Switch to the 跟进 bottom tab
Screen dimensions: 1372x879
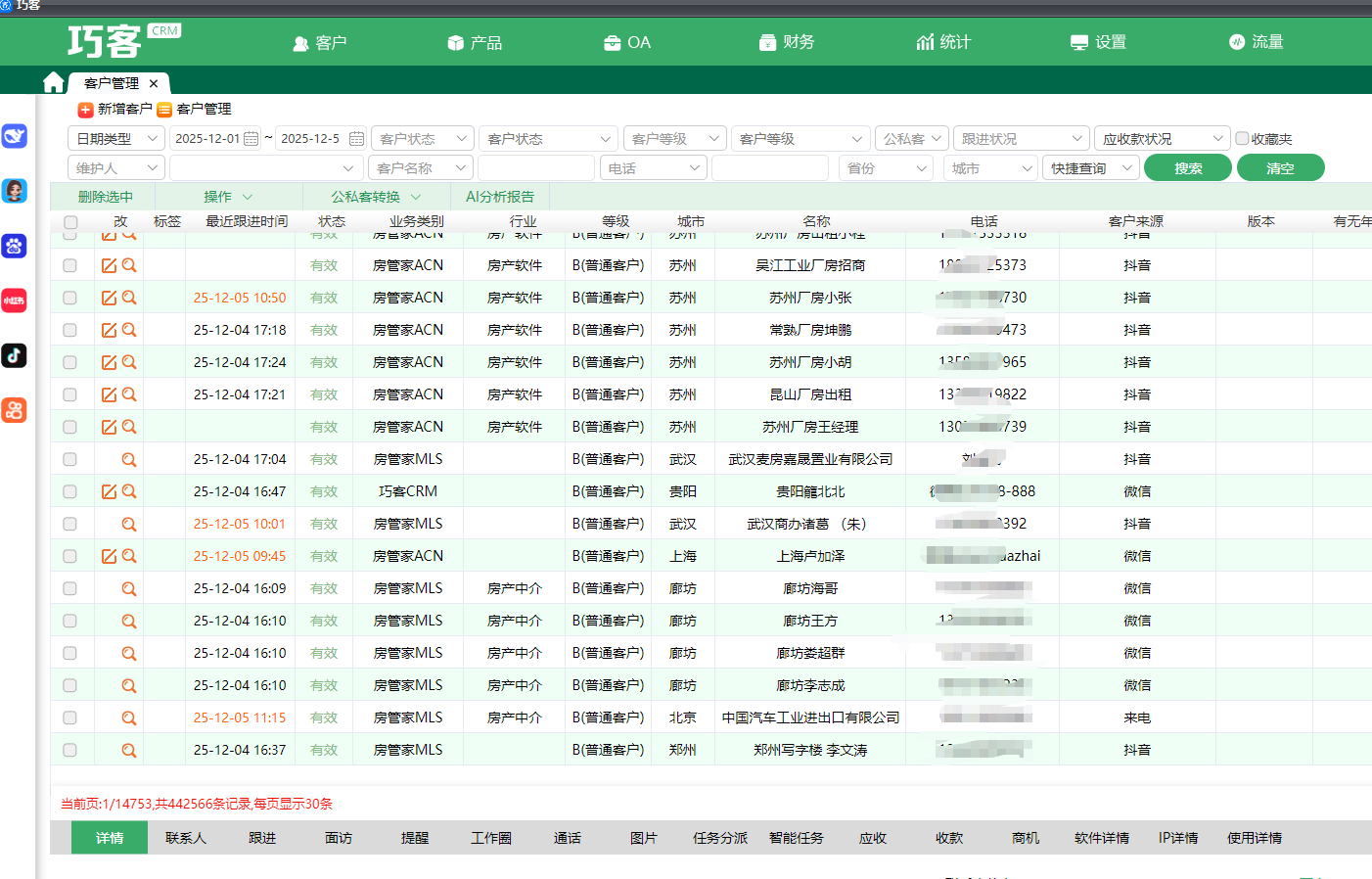pyautogui.click(x=262, y=838)
